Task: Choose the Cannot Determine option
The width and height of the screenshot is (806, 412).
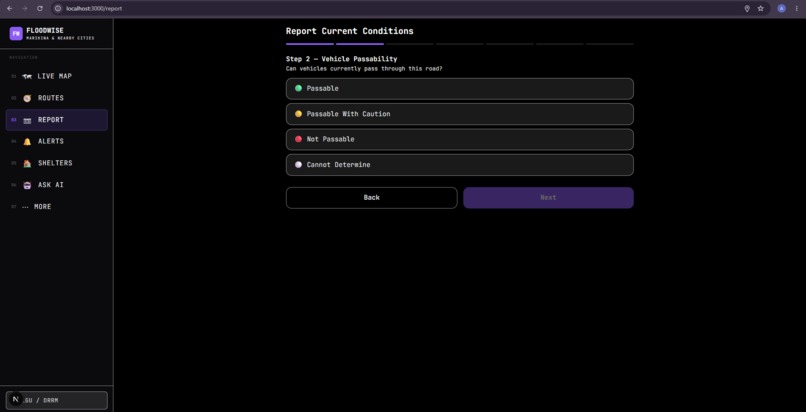Action: (x=460, y=165)
